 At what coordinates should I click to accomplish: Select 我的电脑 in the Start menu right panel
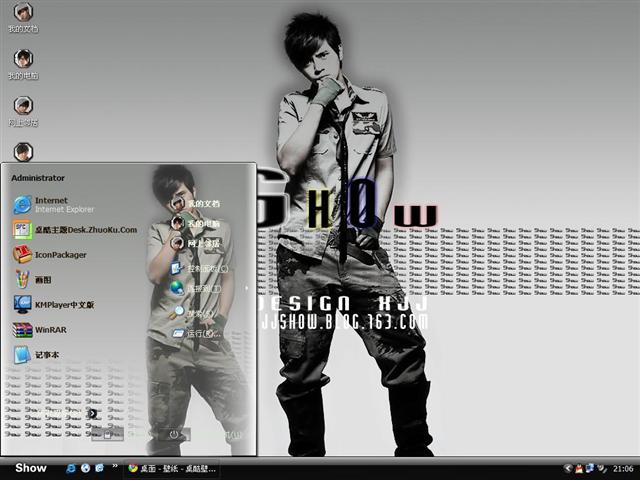200,224
